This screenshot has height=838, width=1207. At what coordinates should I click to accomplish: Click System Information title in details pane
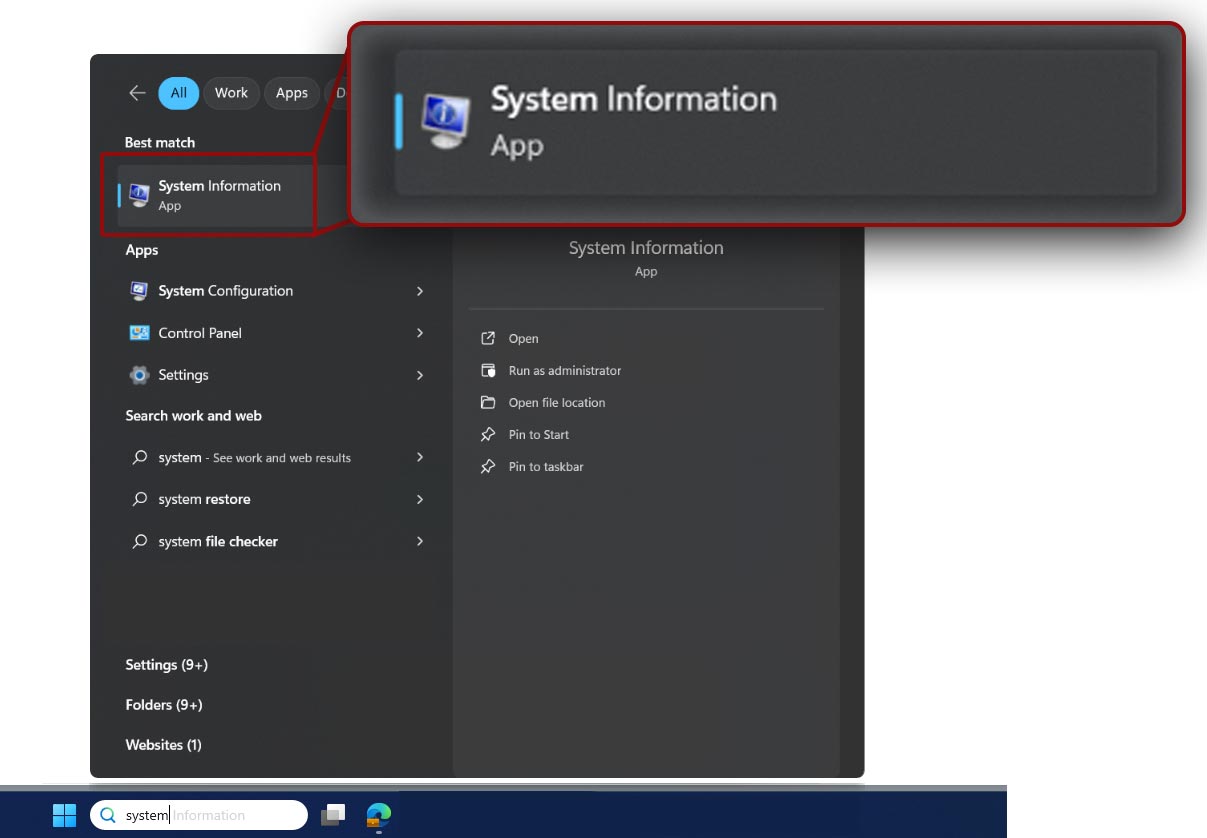tap(646, 248)
